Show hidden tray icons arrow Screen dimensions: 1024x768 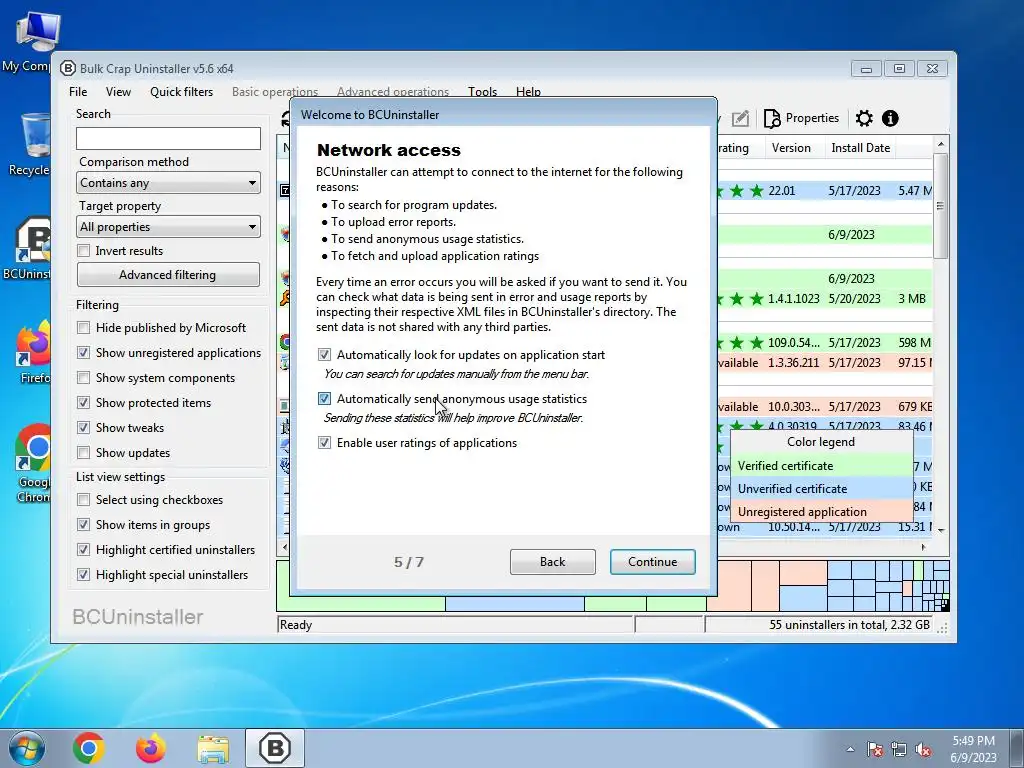click(850, 750)
